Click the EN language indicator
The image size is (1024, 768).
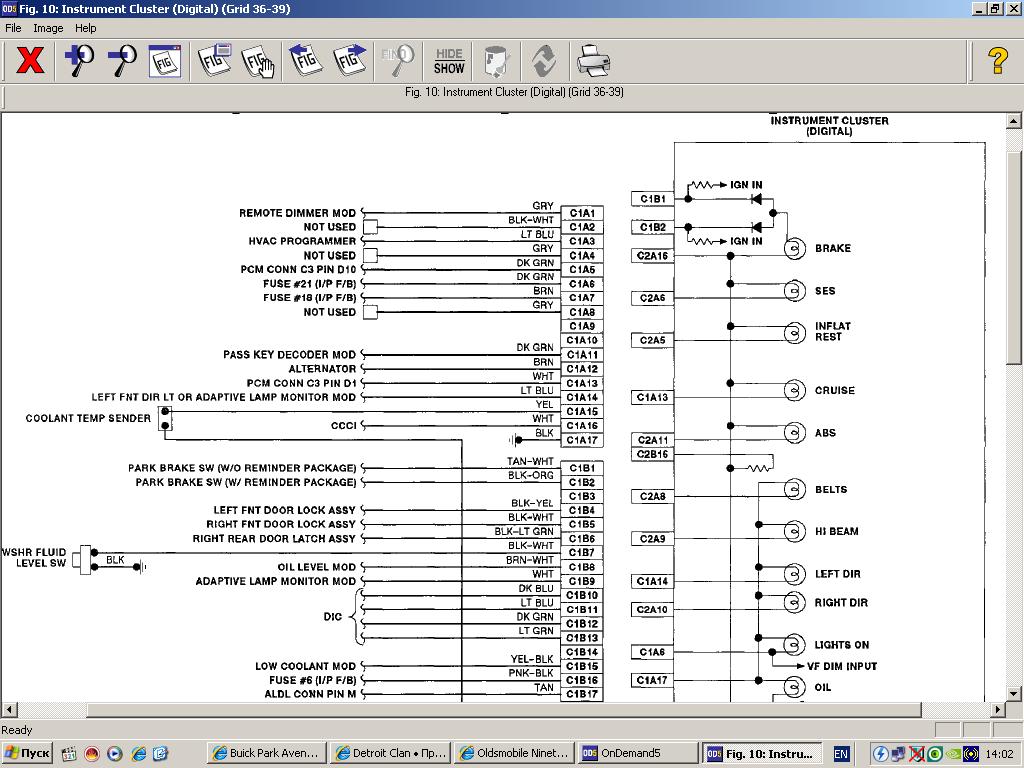pos(841,754)
